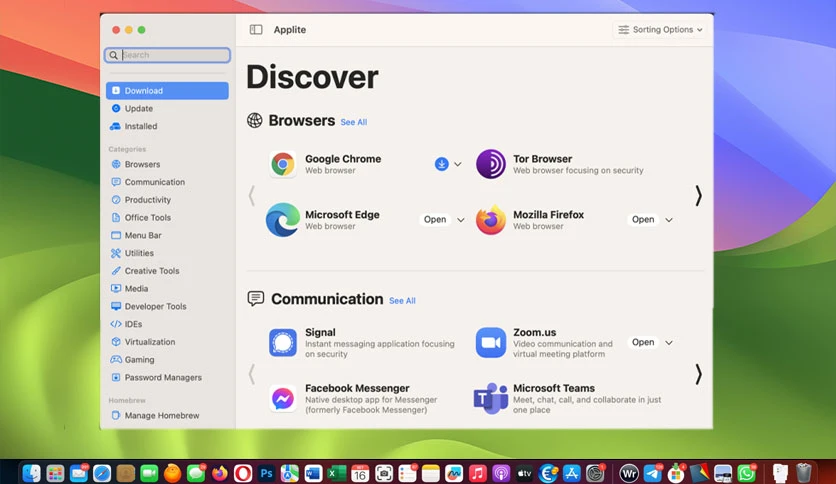
Task: Click the Google Chrome app icon
Action: pos(283,164)
